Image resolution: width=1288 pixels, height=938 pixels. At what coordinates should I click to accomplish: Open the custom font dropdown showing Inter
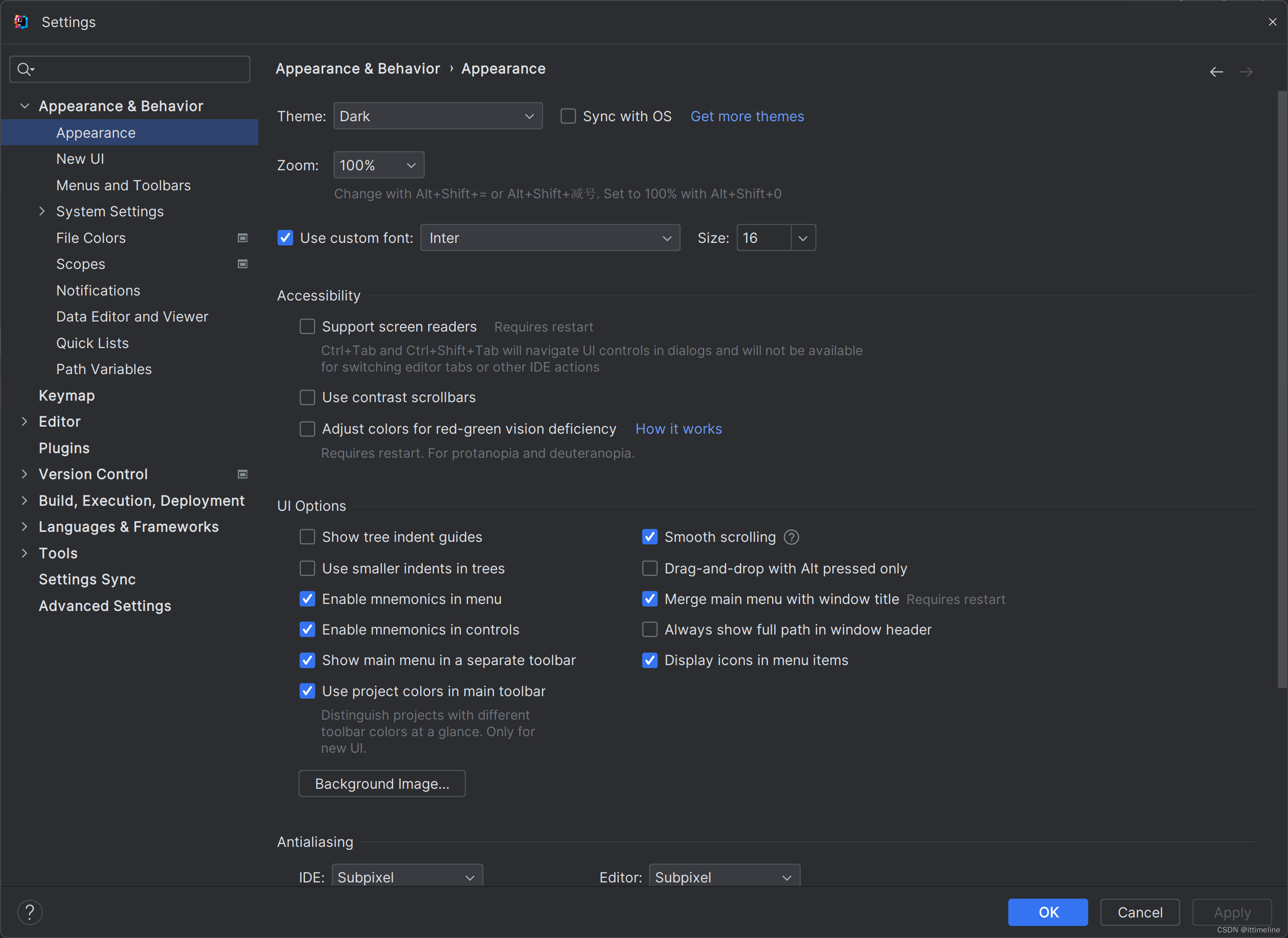pyautogui.click(x=550, y=238)
